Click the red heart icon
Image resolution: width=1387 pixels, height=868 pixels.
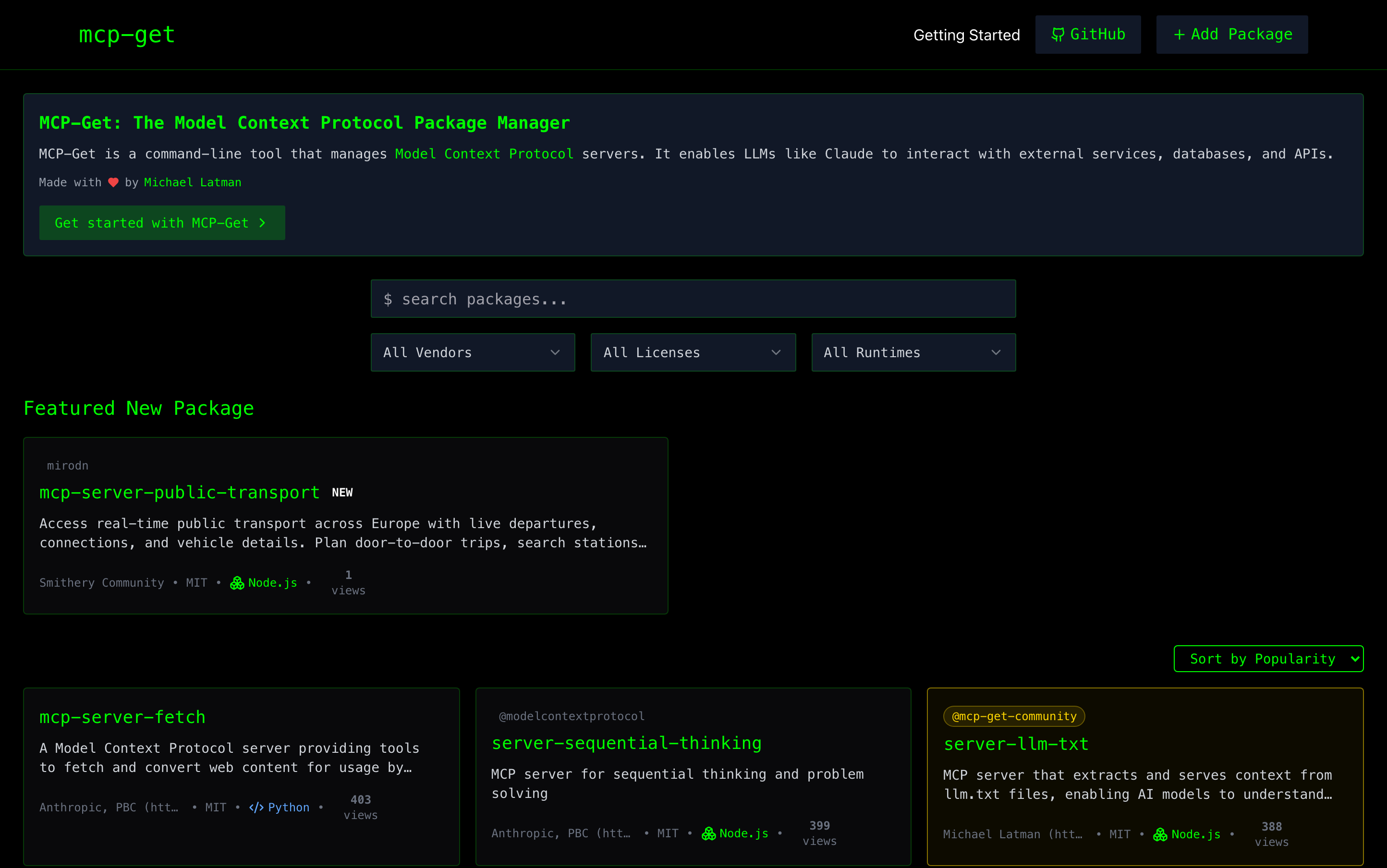click(x=113, y=182)
